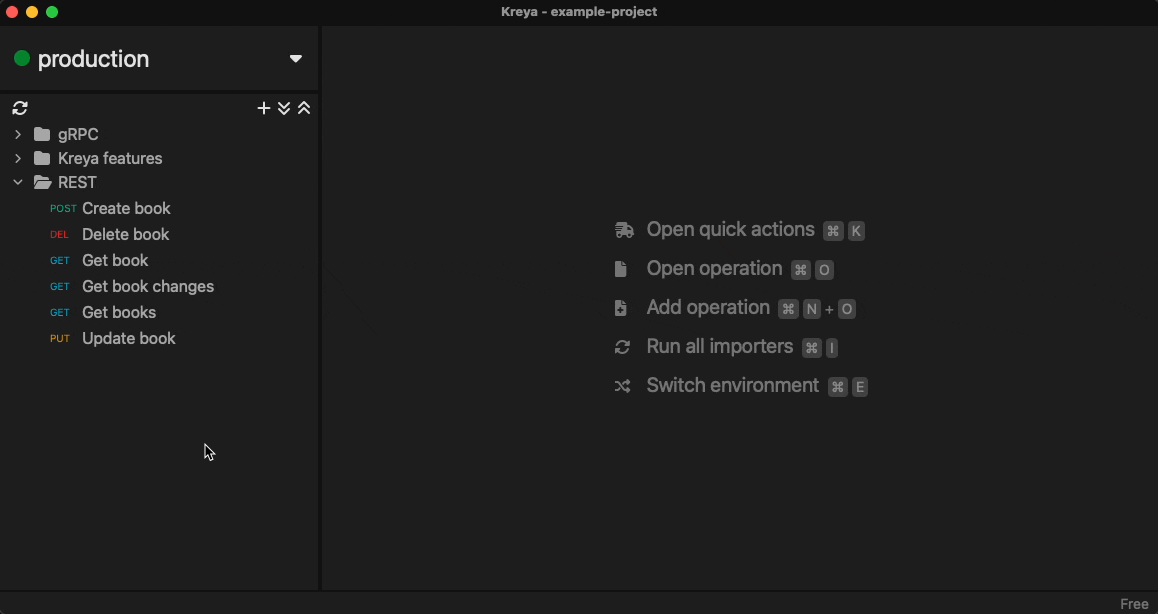This screenshot has width=1158, height=614.
Task: Click the green production status dot
Action: click(x=22, y=59)
